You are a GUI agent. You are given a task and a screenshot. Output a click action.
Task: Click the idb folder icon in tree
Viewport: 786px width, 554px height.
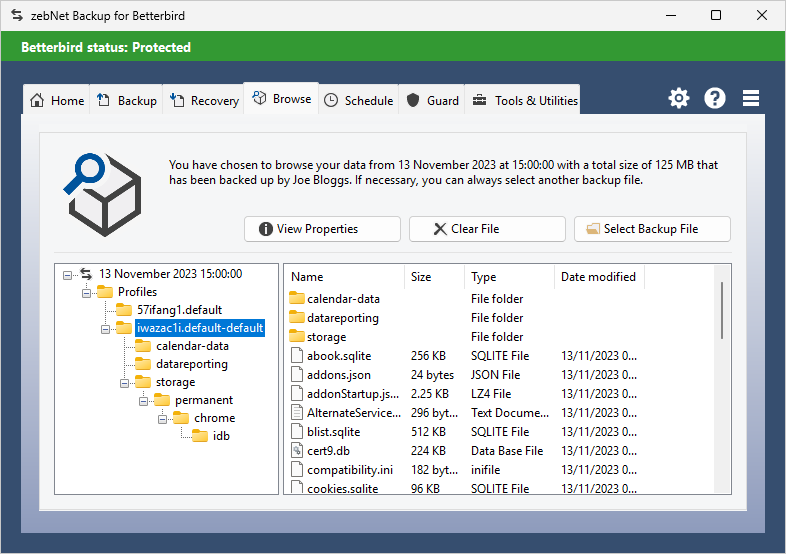200,436
